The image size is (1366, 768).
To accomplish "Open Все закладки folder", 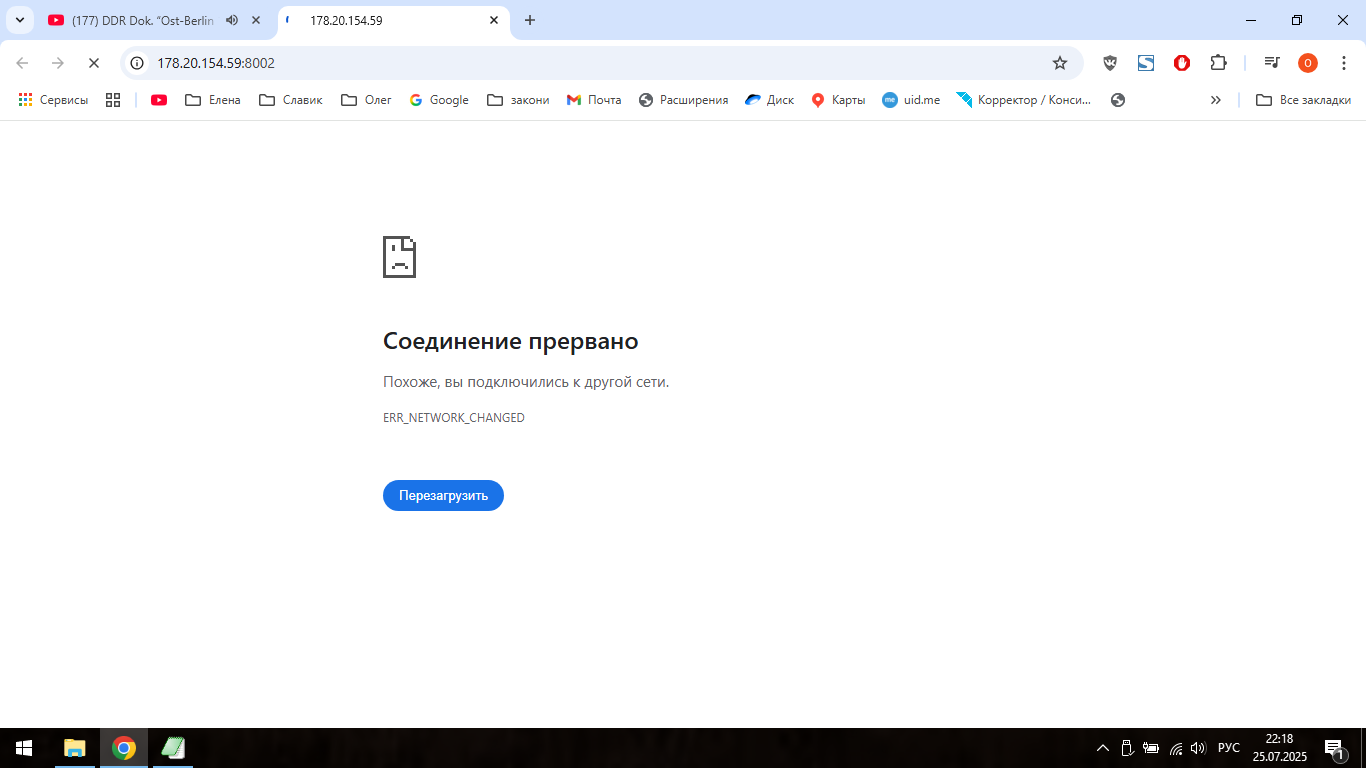I will [1305, 99].
